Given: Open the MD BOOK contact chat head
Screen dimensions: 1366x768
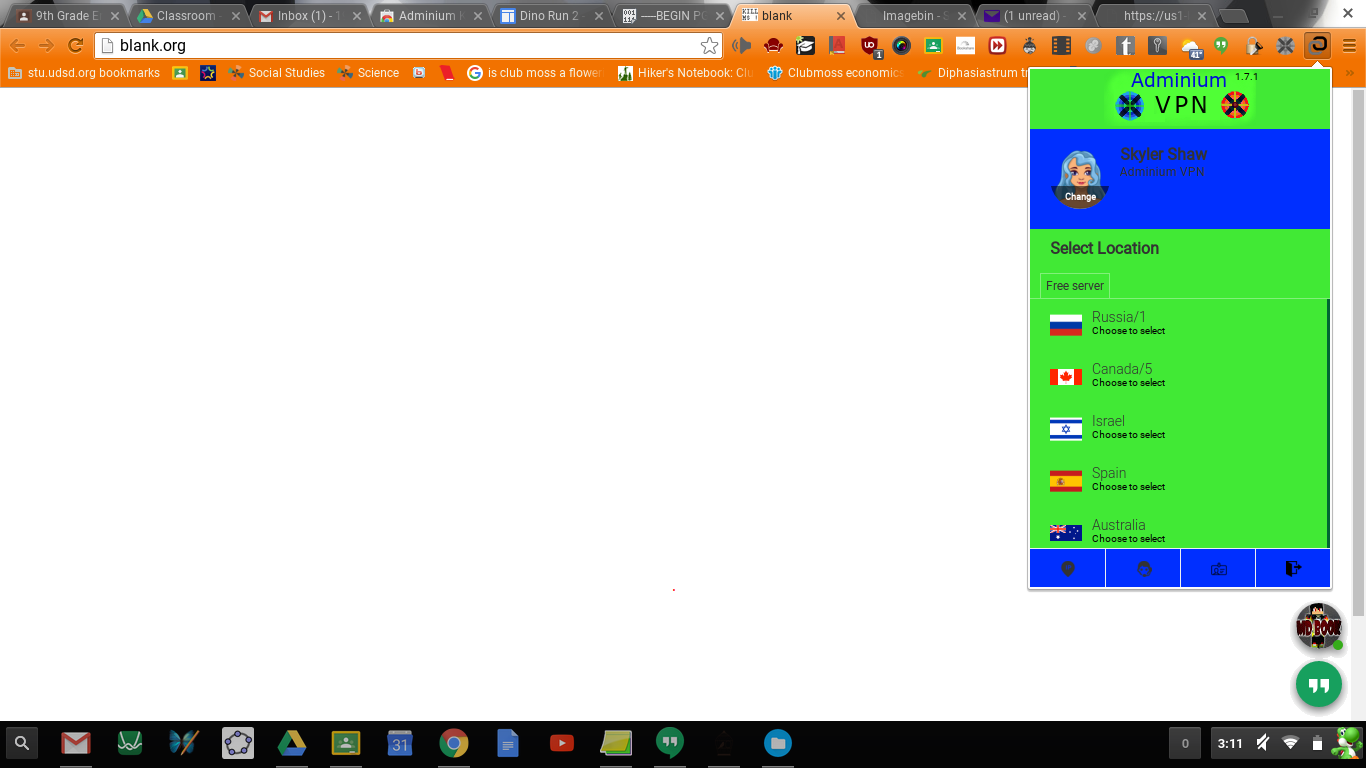Looking at the screenshot, I should click(x=1318, y=627).
